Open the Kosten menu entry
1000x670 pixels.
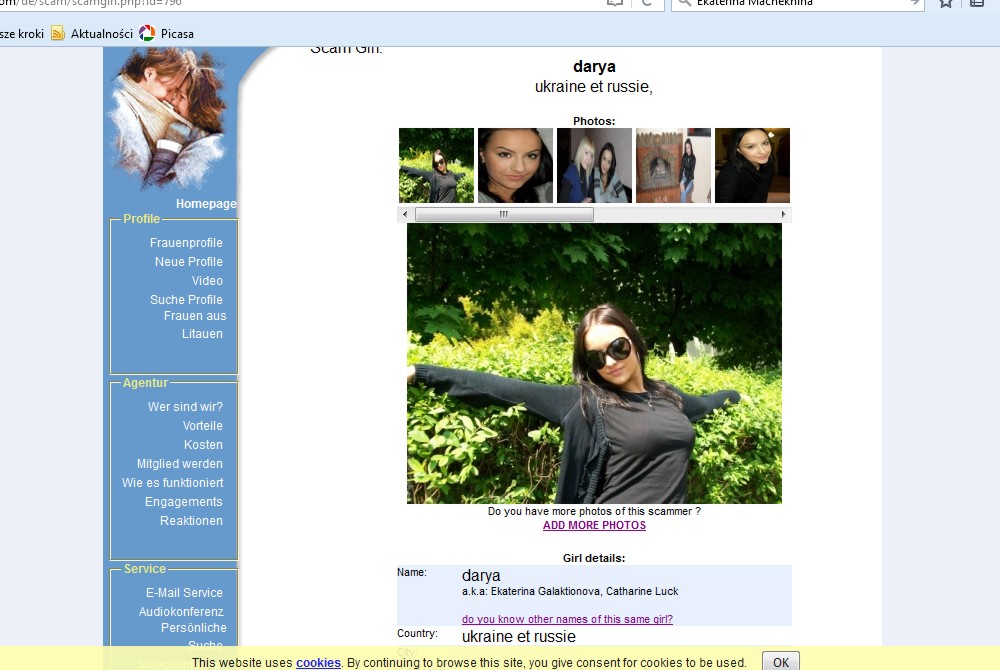coord(203,445)
